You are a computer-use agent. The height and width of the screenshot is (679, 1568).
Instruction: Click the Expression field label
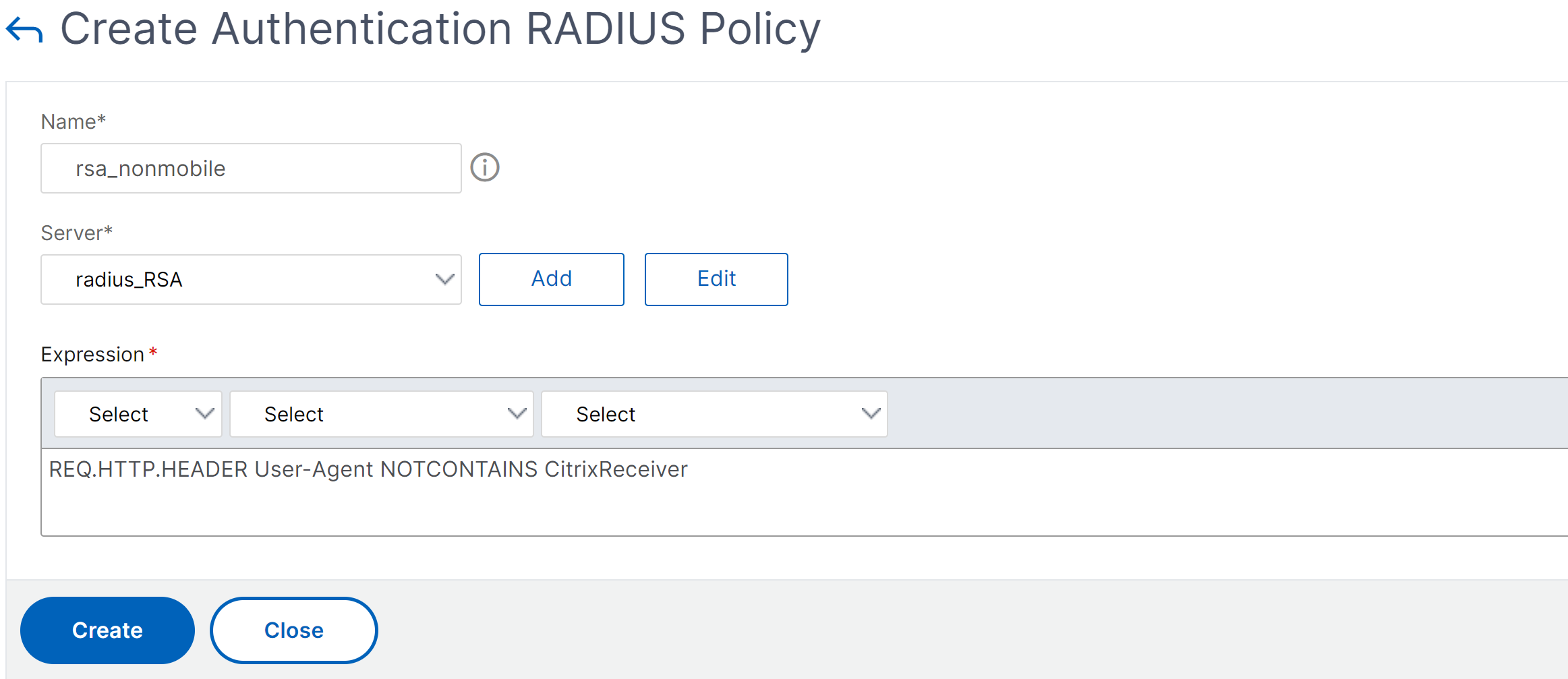(93, 354)
